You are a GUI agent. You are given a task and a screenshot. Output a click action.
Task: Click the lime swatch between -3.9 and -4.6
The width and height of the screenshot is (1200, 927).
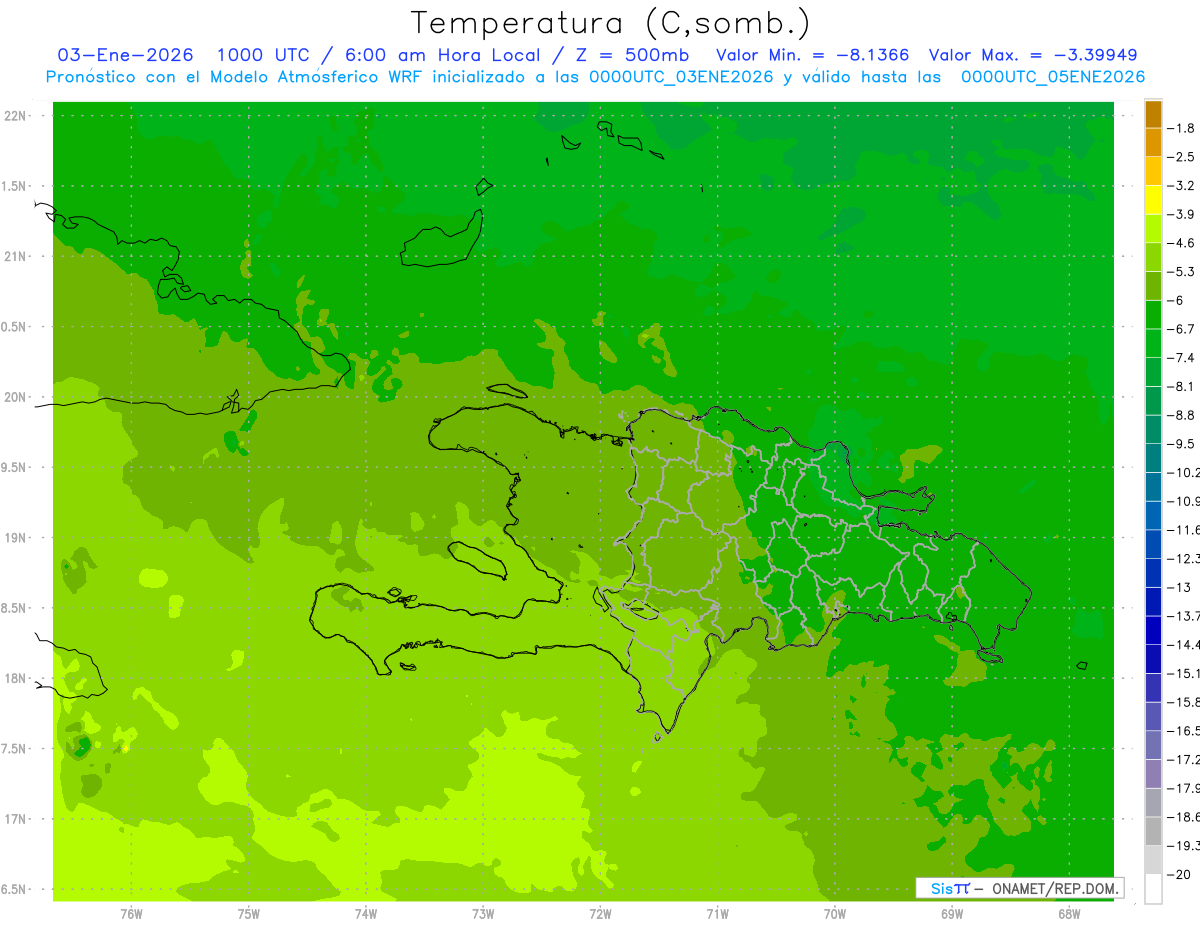click(x=1153, y=228)
